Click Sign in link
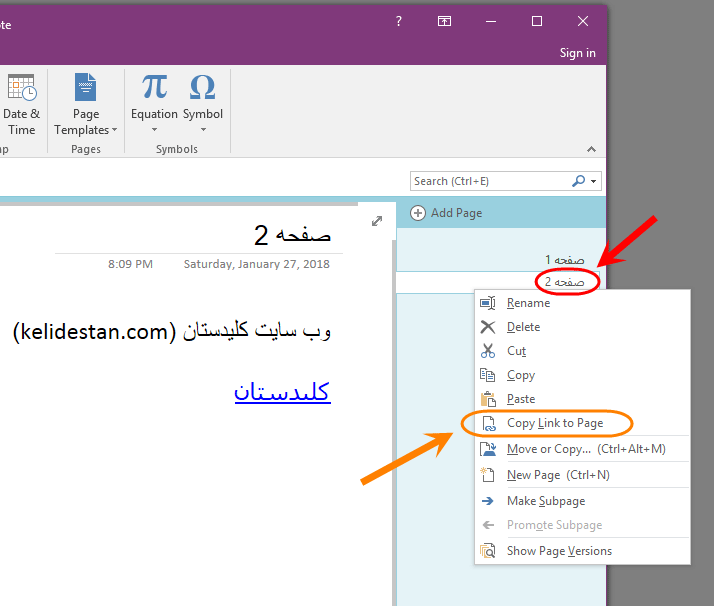Viewport: 714px width, 606px height. (577, 53)
